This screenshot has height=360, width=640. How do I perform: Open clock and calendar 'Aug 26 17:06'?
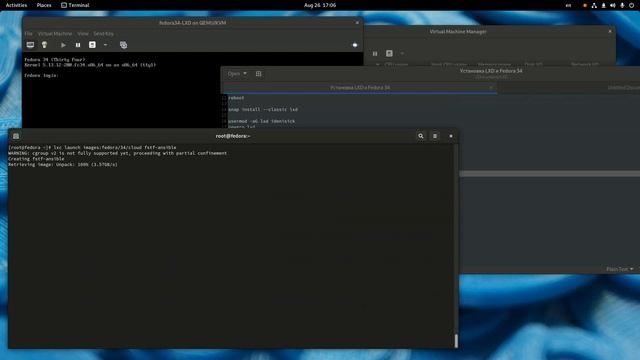(320, 5)
